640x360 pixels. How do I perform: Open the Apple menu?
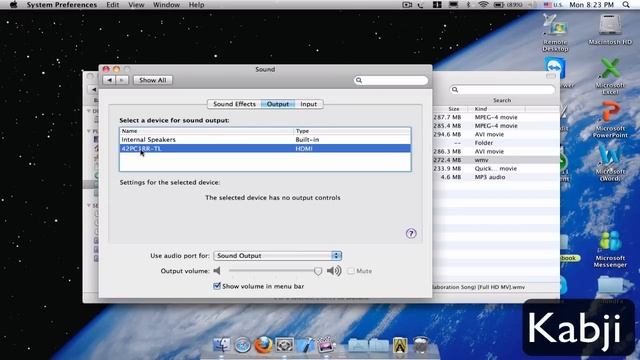pos(13,5)
